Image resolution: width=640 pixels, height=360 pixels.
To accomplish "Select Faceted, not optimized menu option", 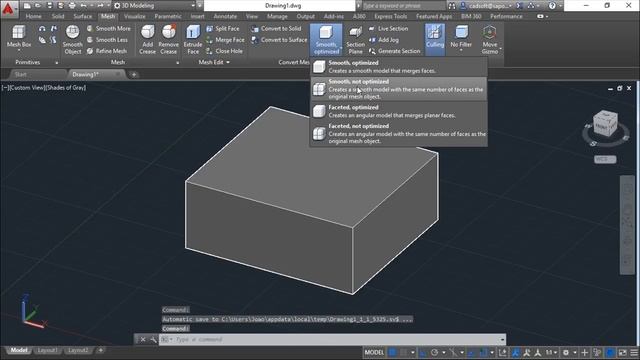I will tap(399, 133).
